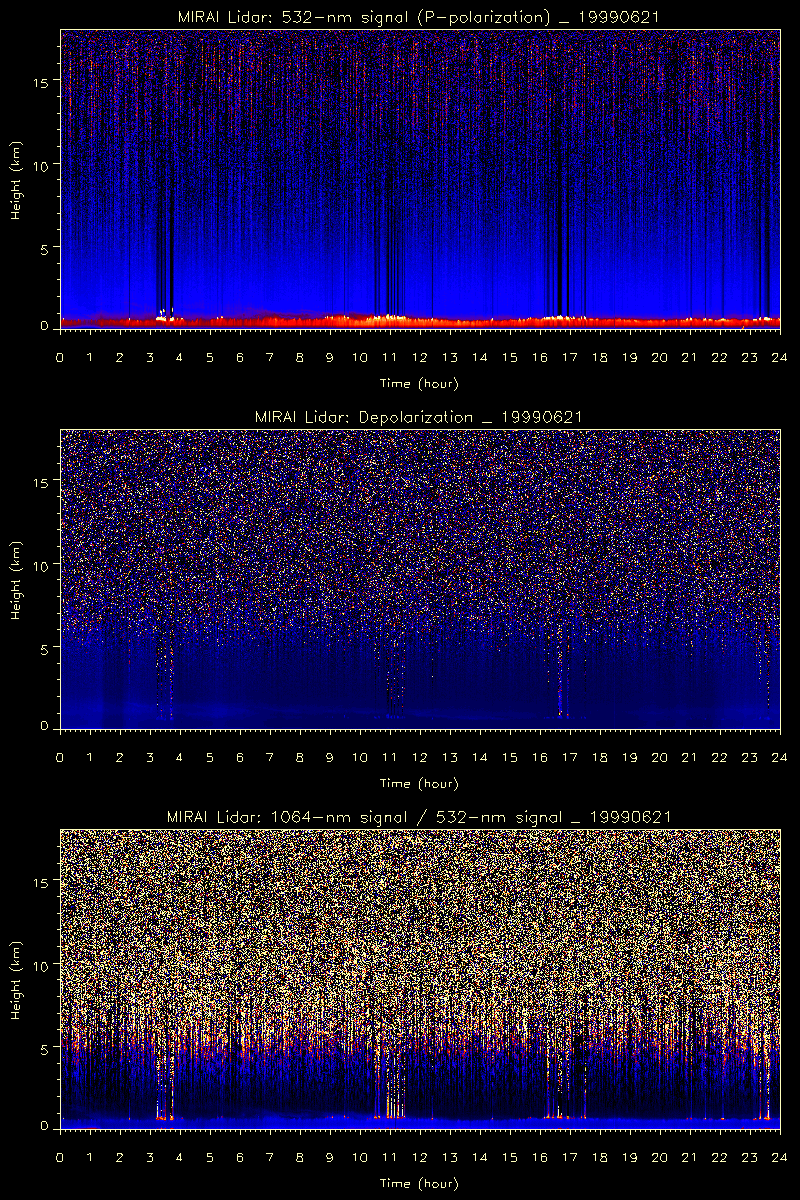Click hour 6 on the Depolarization time axis

tap(240, 757)
